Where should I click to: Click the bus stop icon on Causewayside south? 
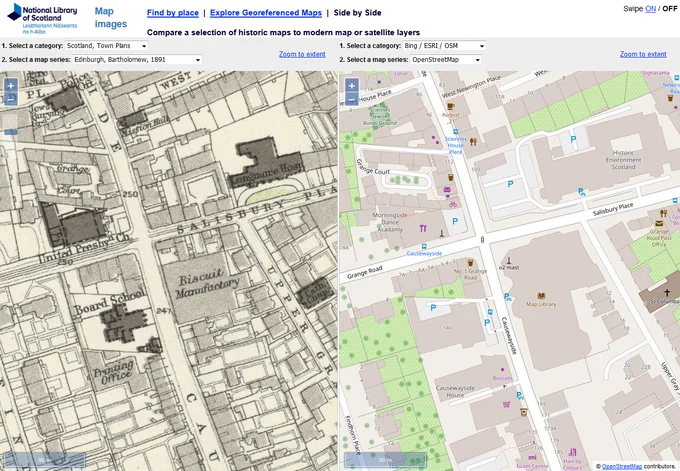[490, 312]
